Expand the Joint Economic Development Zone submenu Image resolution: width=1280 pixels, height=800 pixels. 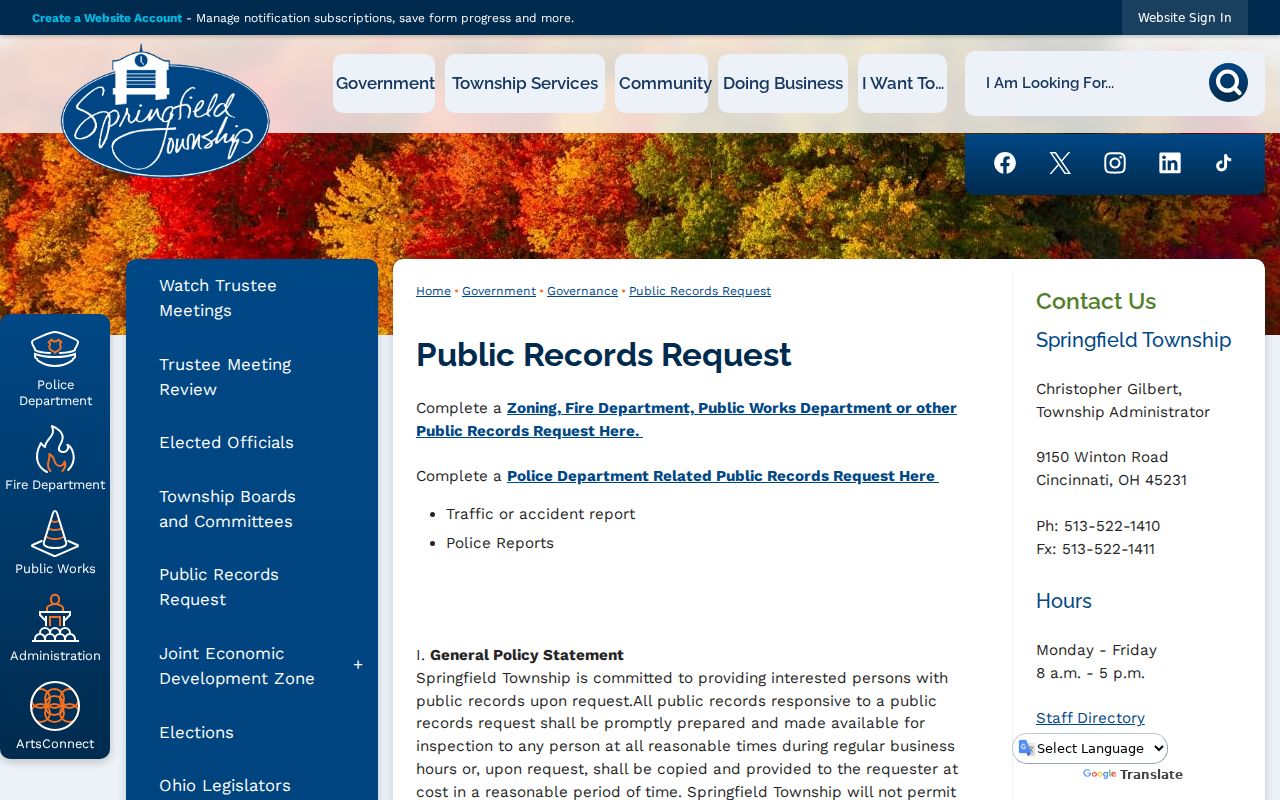tap(358, 665)
